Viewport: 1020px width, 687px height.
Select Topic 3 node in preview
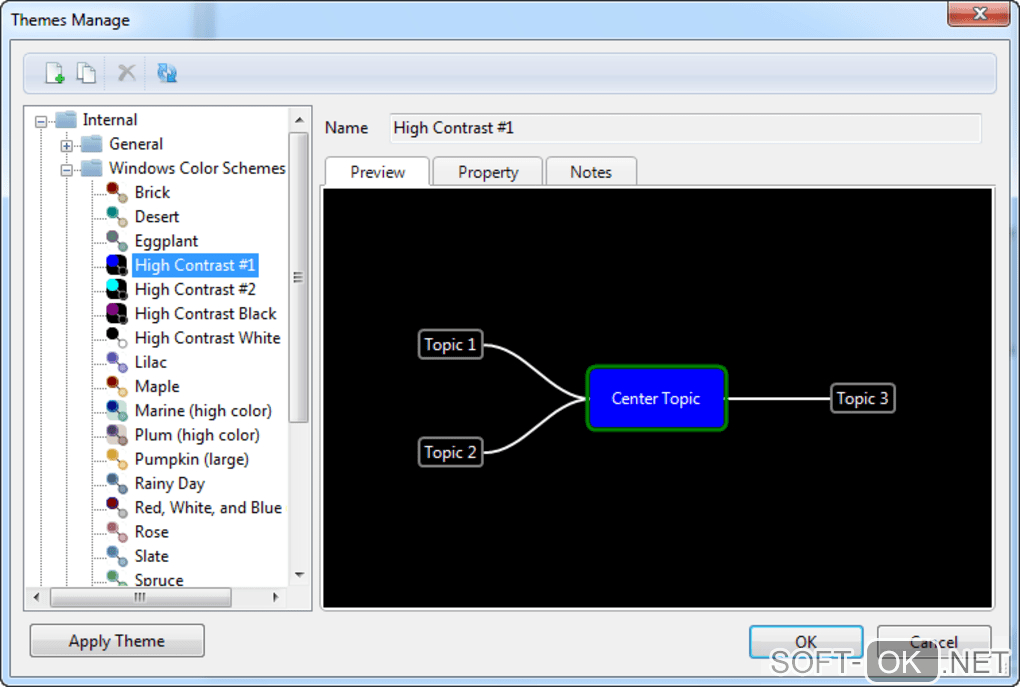pos(863,398)
